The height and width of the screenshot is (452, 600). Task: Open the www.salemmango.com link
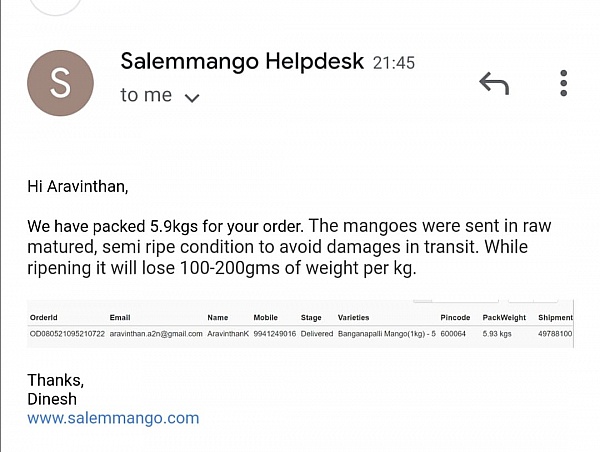coord(113,418)
